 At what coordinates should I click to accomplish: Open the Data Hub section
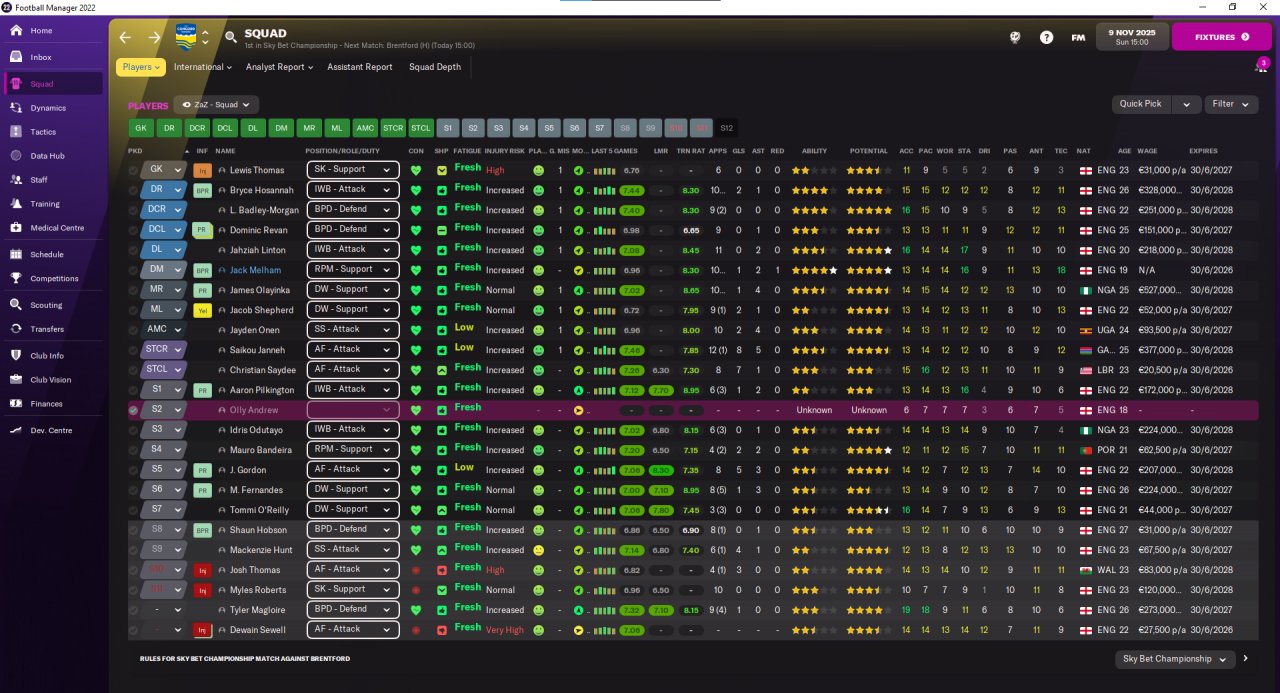[x=53, y=156]
